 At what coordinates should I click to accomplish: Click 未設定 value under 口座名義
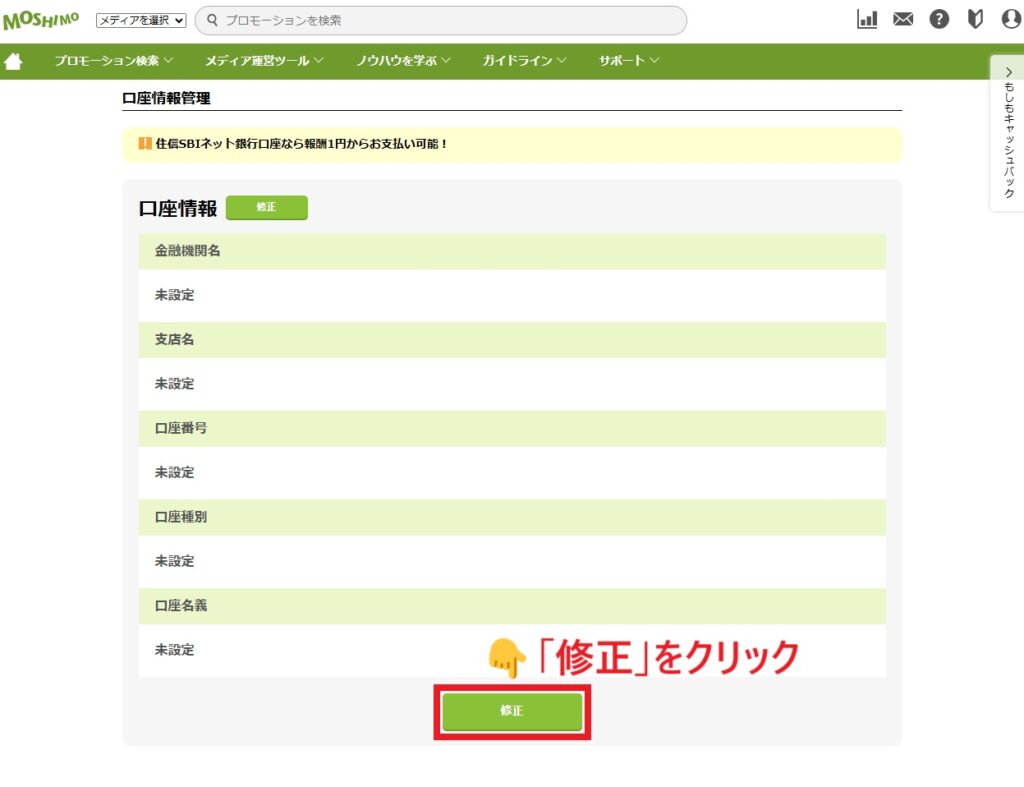(174, 650)
